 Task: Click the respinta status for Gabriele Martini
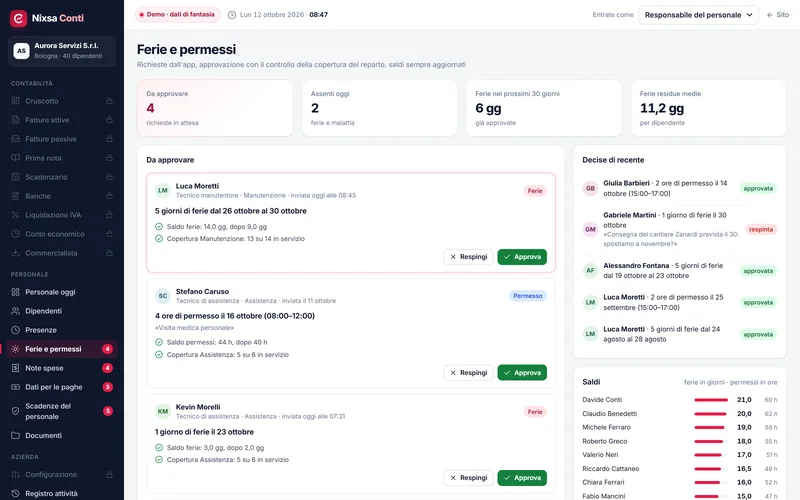(761, 230)
